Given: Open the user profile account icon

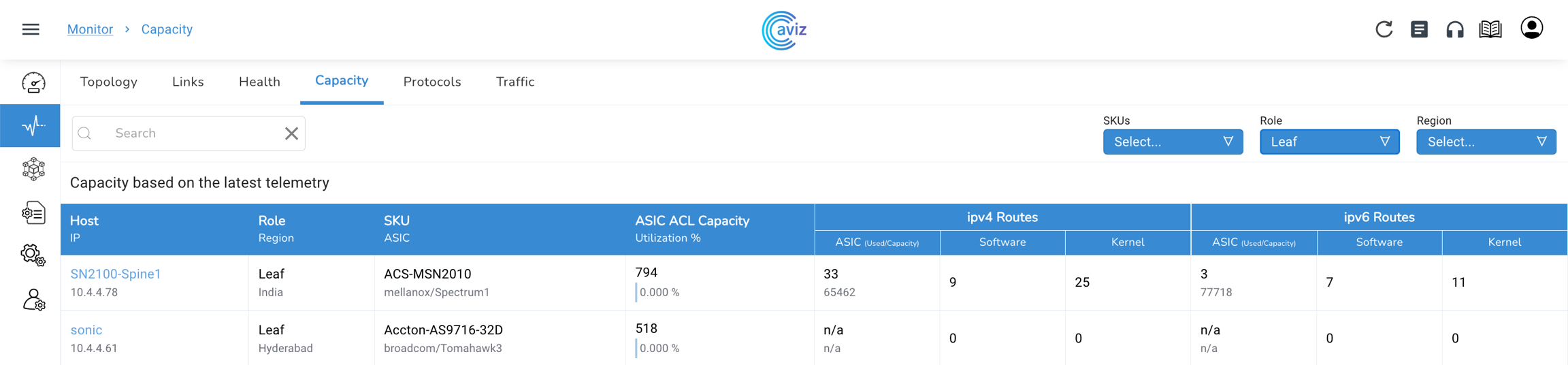Looking at the screenshot, I should pyautogui.click(x=1531, y=29).
